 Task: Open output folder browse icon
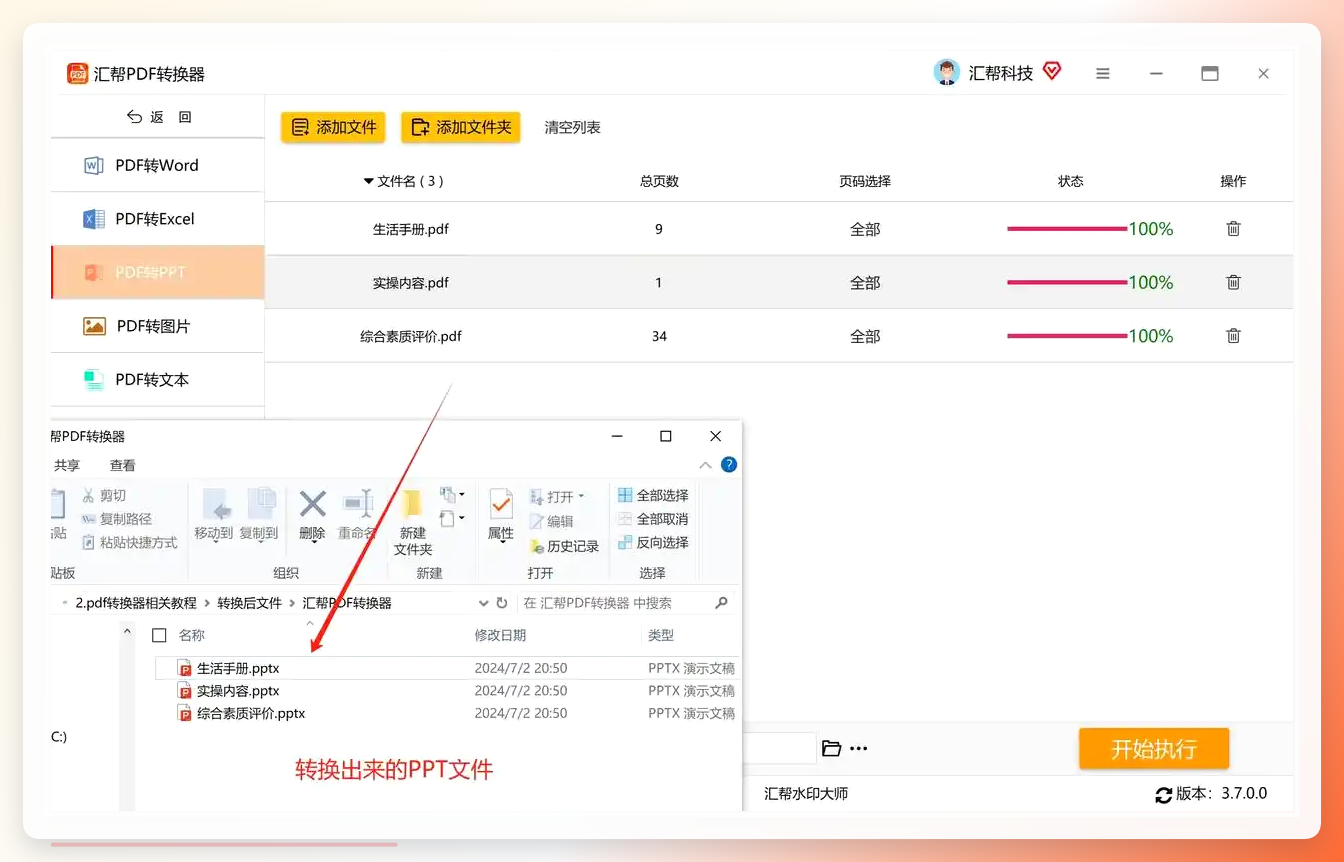pos(831,748)
